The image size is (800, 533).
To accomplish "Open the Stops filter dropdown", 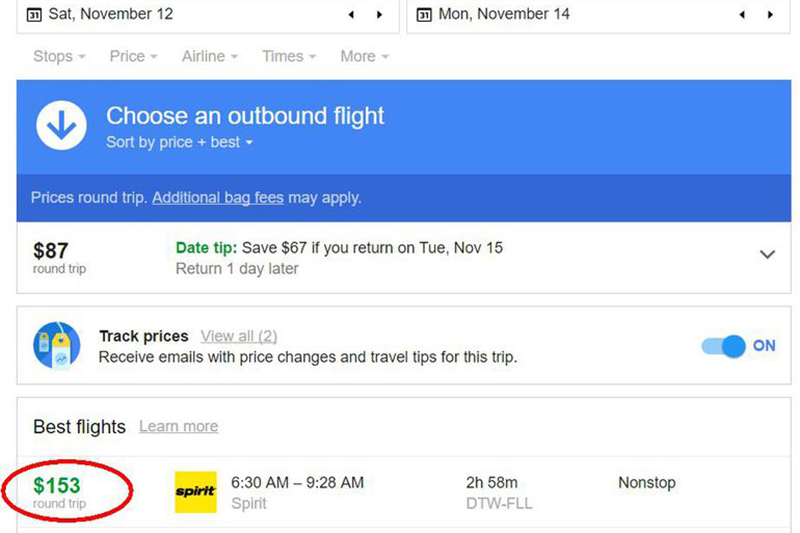I will [59, 57].
